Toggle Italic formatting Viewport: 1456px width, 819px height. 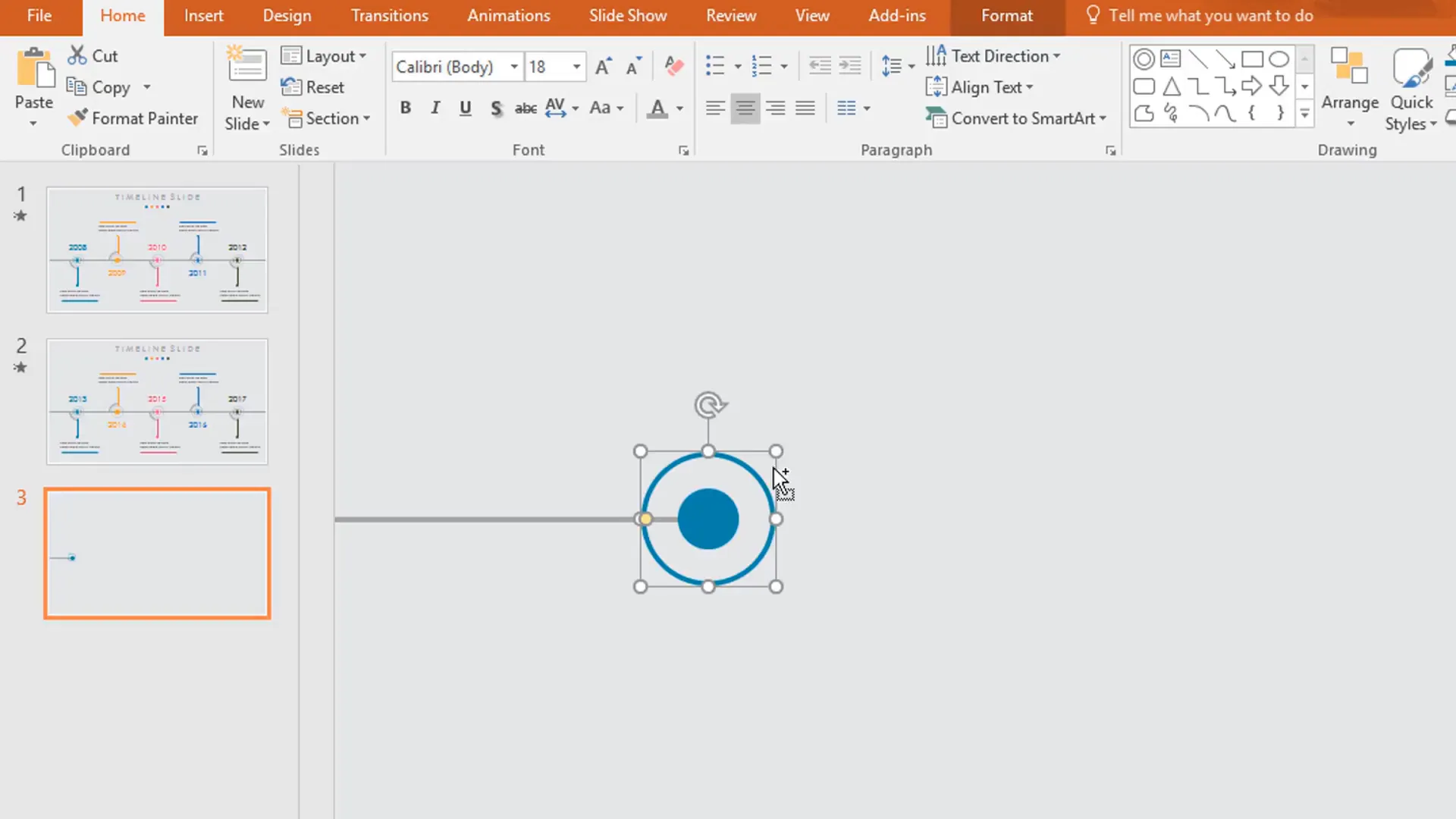435,108
